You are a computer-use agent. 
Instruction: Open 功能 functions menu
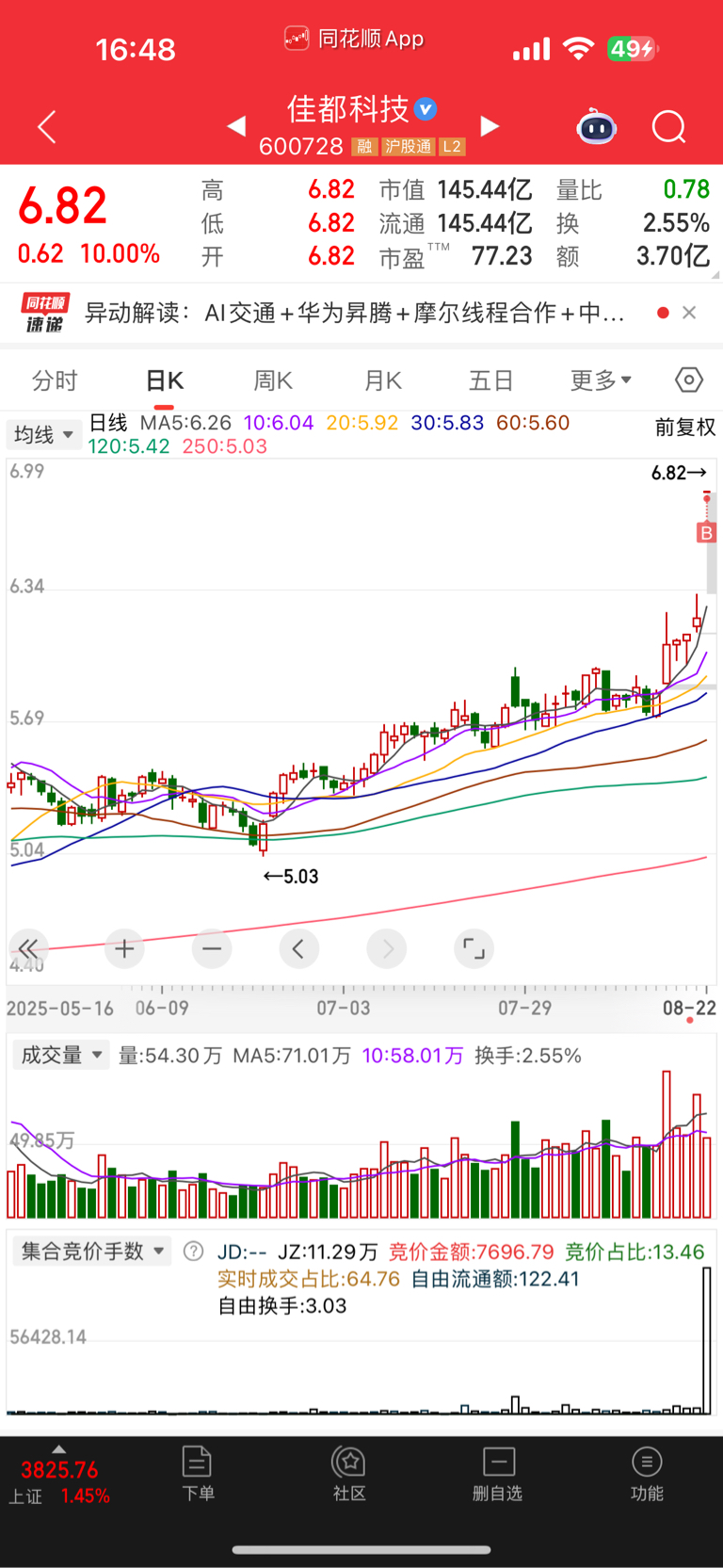point(647,1474)
